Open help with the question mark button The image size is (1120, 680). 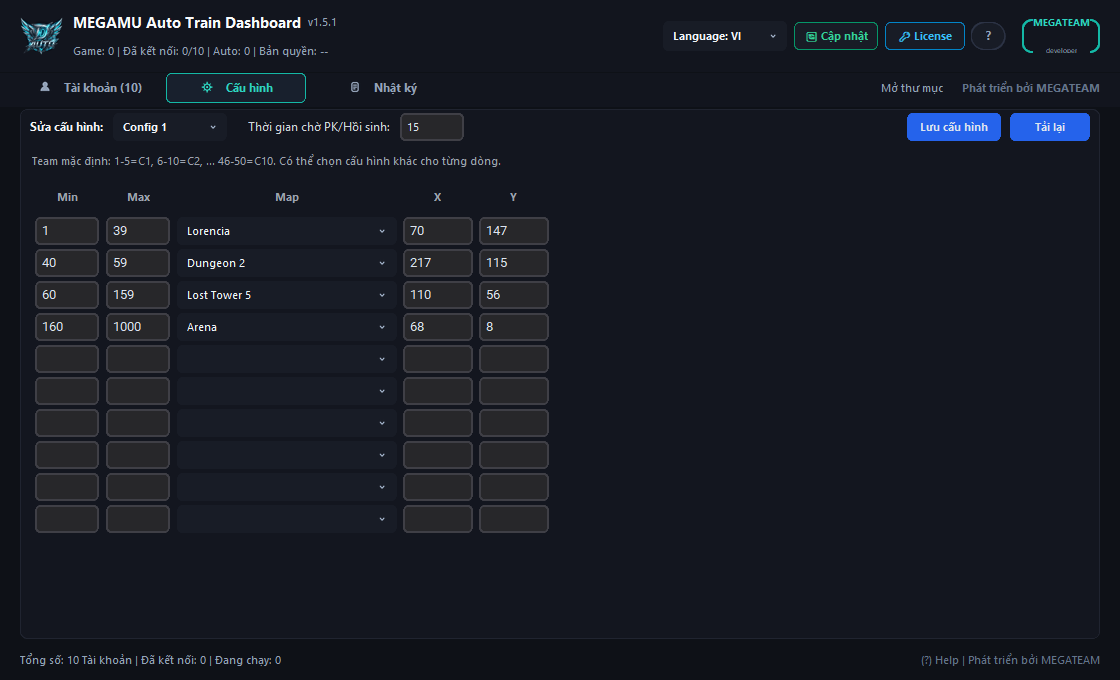point(988,36)
